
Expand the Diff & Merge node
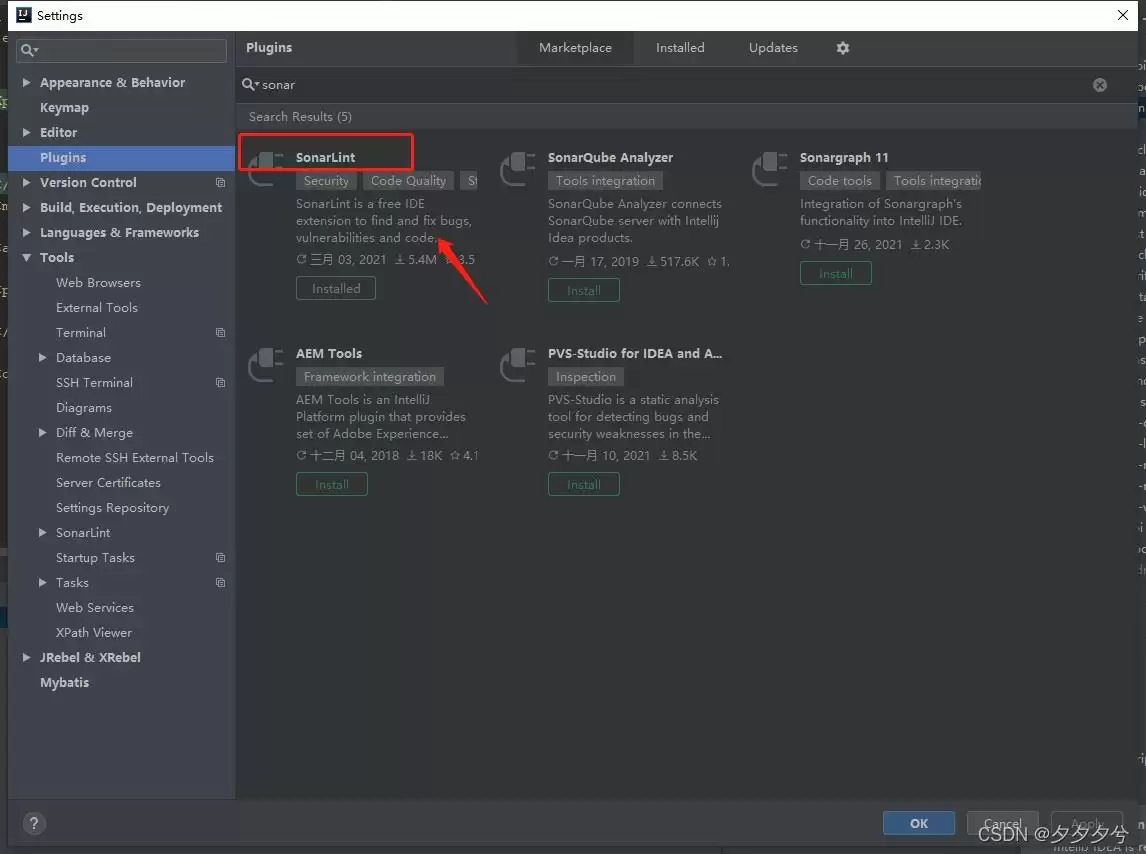[x=42, y=433]
